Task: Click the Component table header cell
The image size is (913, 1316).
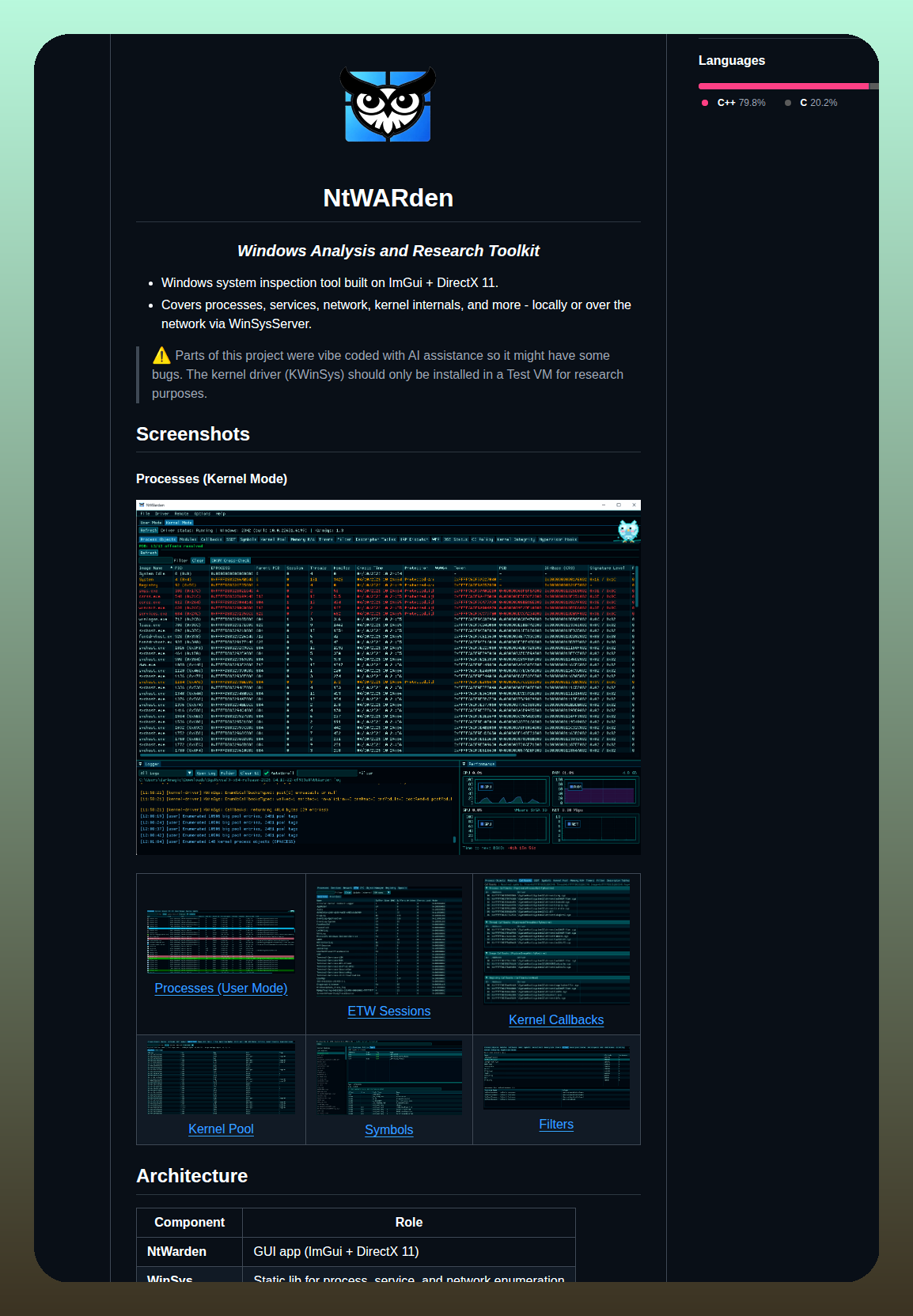Action: tap(189, 1222)
